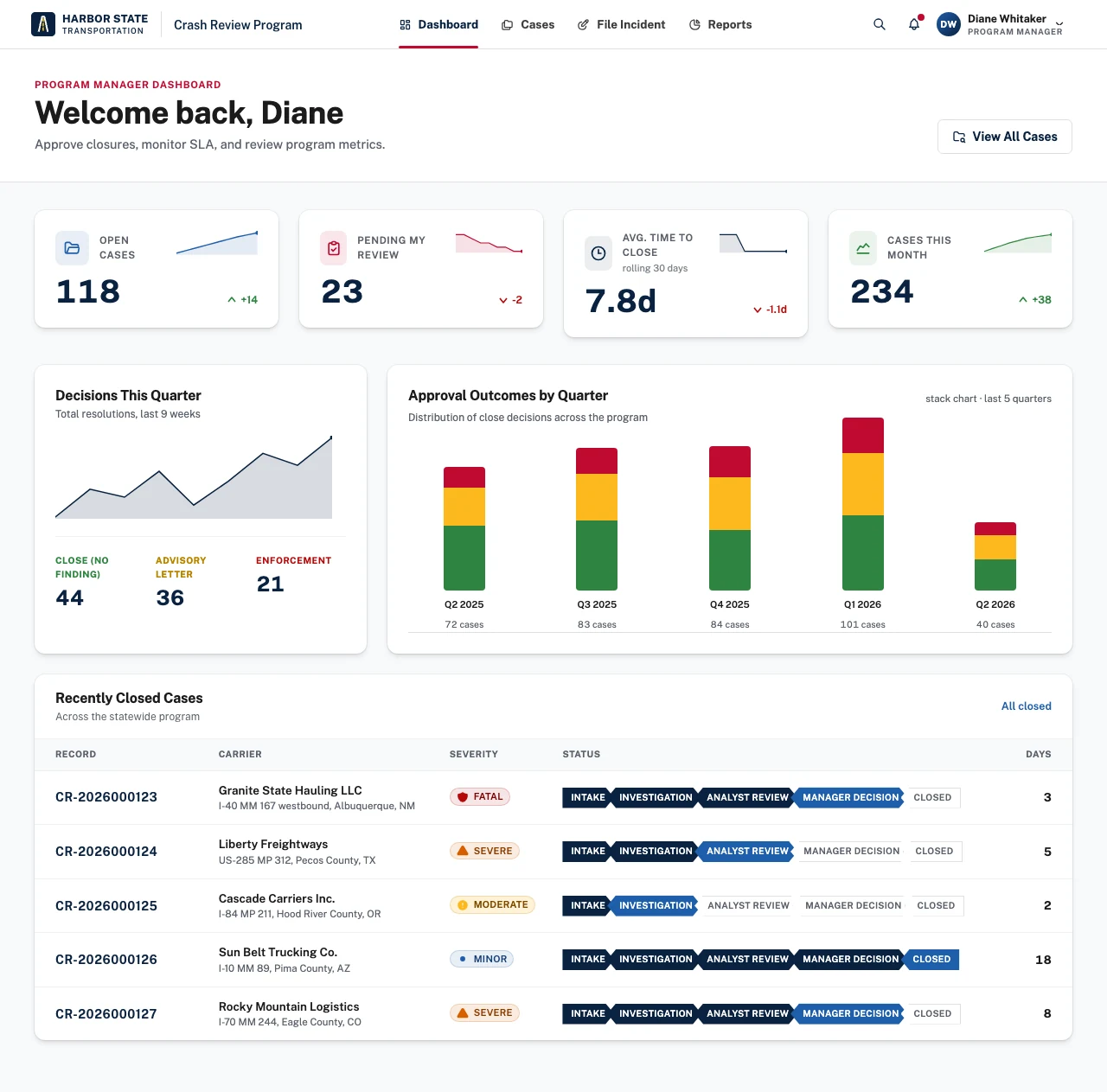1107x1092 pixels.
Task: Click the Q1 2026 stacked bar
Action: pyautogui.click(x=863, y=504)
